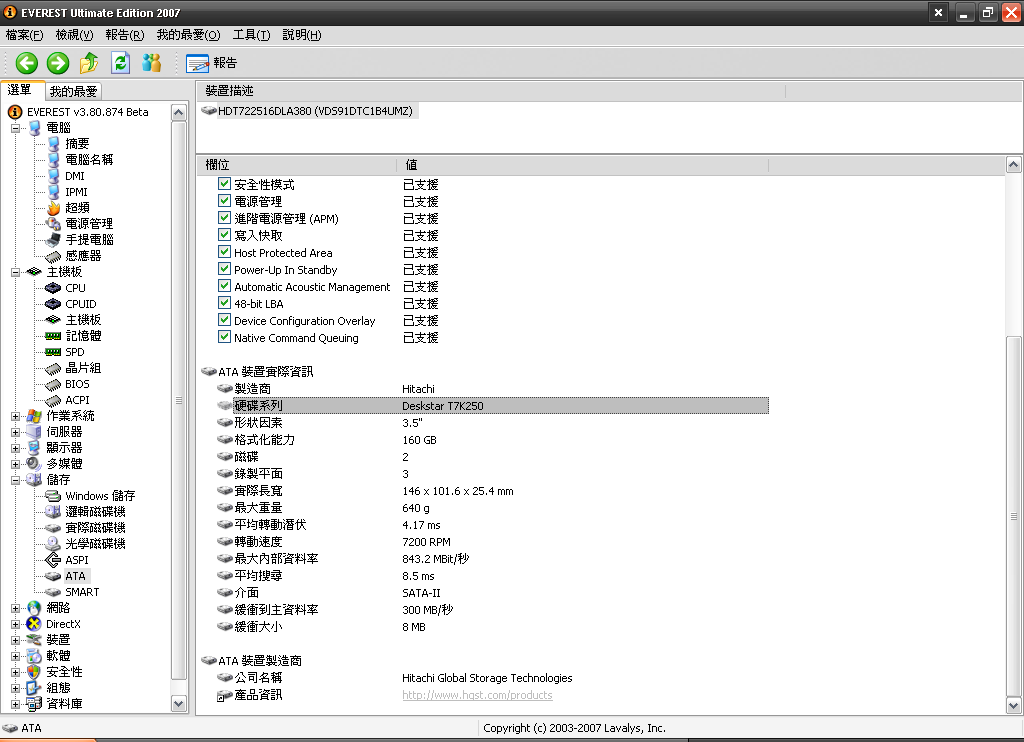Viewport: 1024px width, 742px height.
Task: Toggle the 安全性模式 checkbox
Action: (x=224, y=184)
